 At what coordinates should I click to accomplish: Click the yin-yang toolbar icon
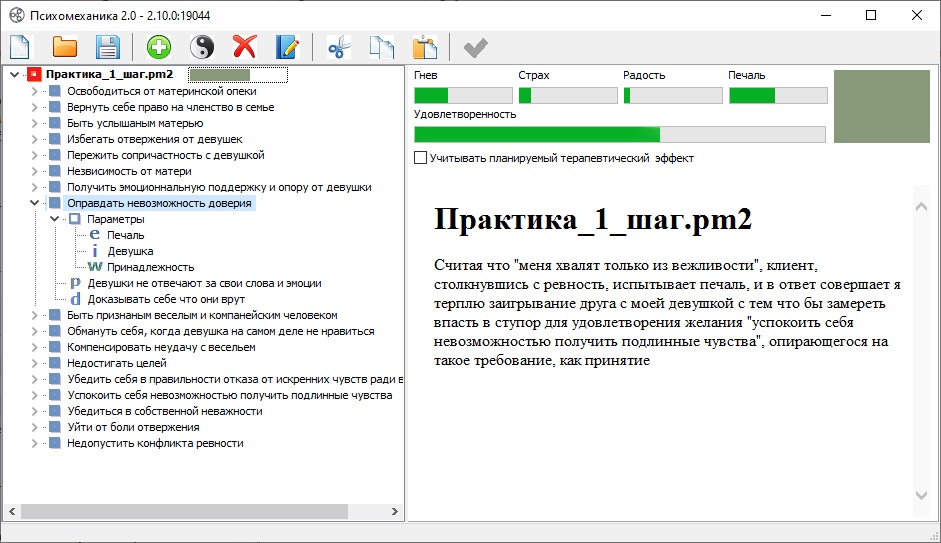pos(202,46)
